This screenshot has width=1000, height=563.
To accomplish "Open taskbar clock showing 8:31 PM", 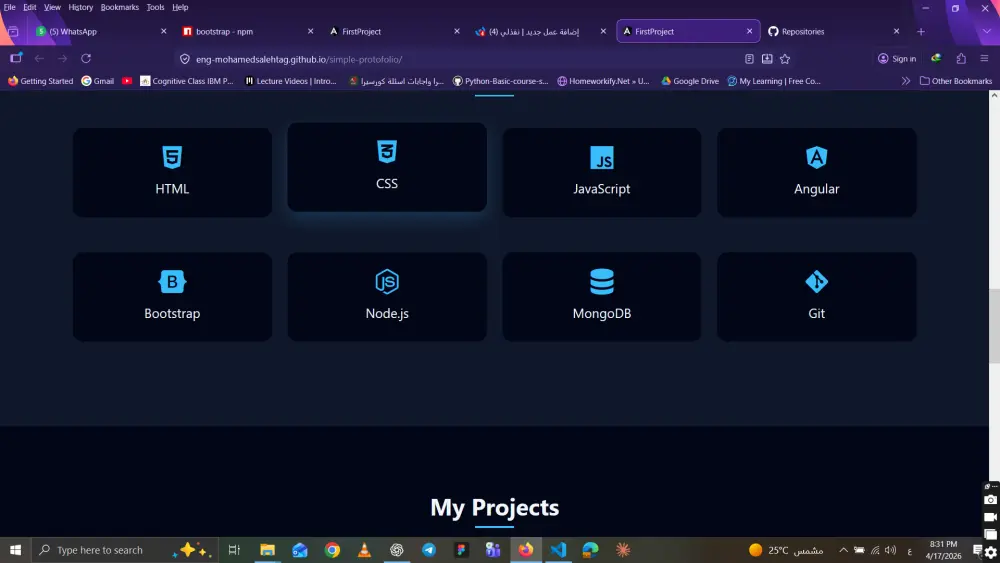I will (943, 550).
